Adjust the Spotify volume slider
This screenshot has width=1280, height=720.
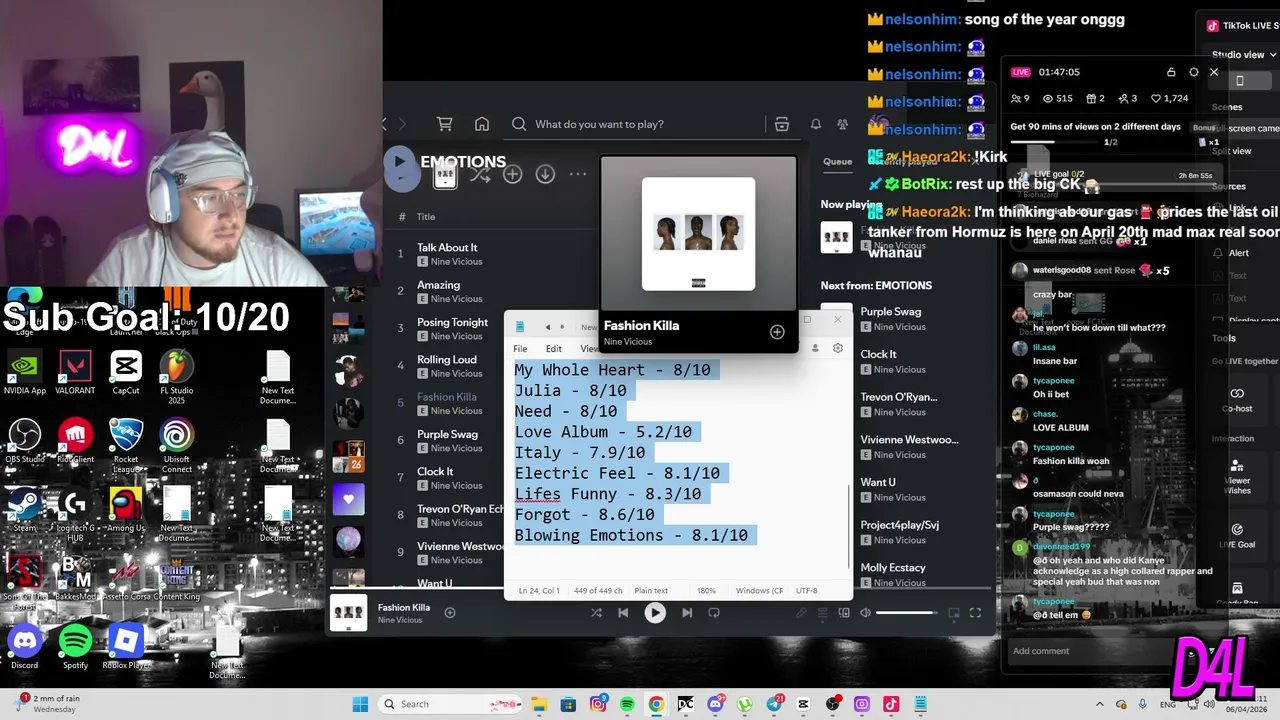(x=905, y=613)
